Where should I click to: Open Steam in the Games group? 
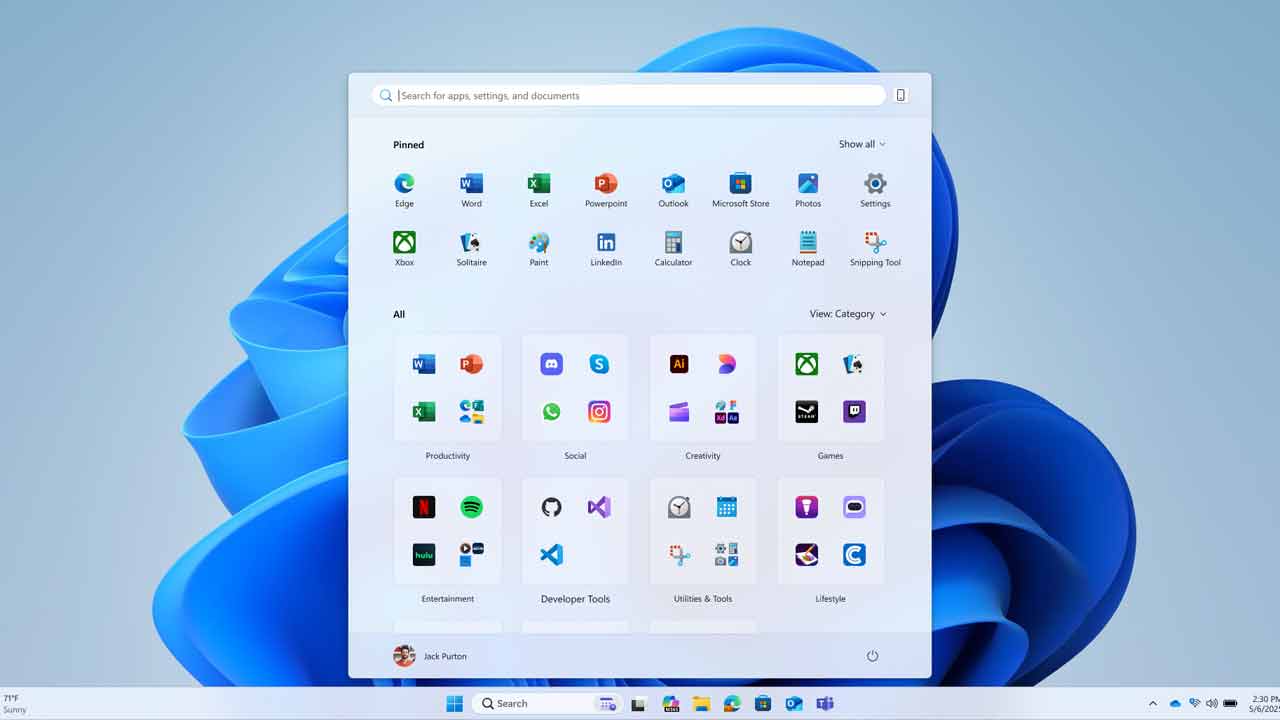click(x=807, y=412)
